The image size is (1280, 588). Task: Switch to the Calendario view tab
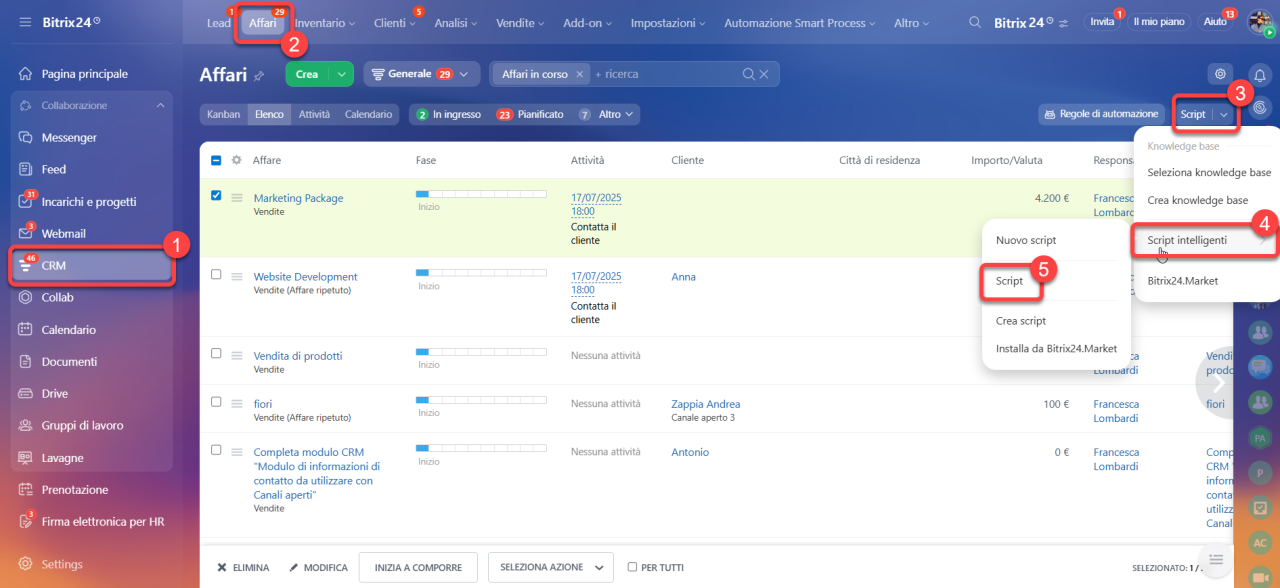click(368, 115)
